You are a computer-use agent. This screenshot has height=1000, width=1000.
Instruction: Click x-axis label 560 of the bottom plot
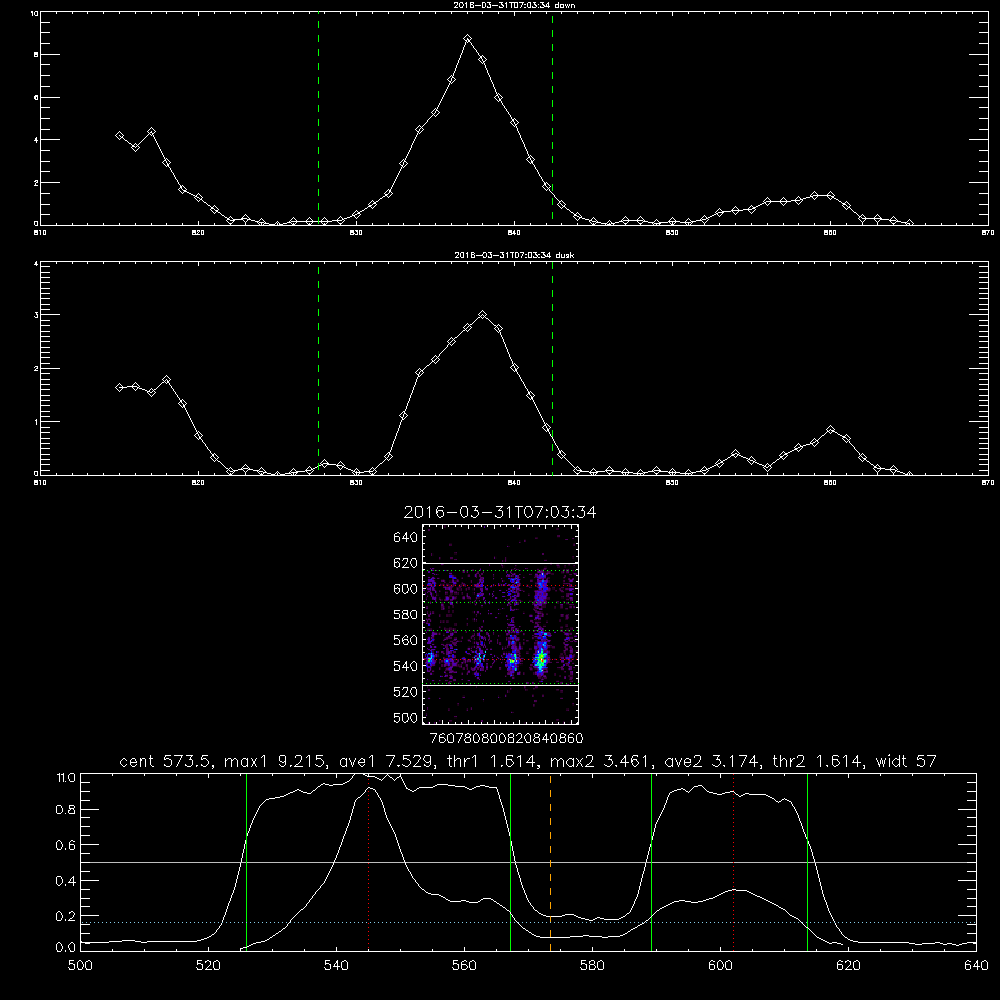coord(464,966)
